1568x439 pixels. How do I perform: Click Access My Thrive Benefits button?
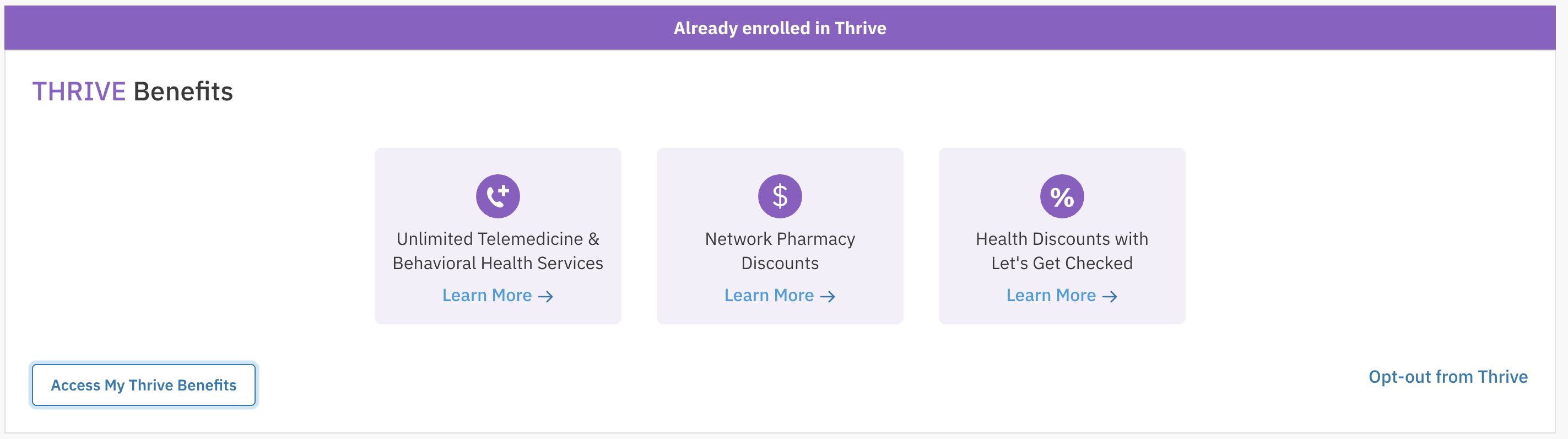144,385
